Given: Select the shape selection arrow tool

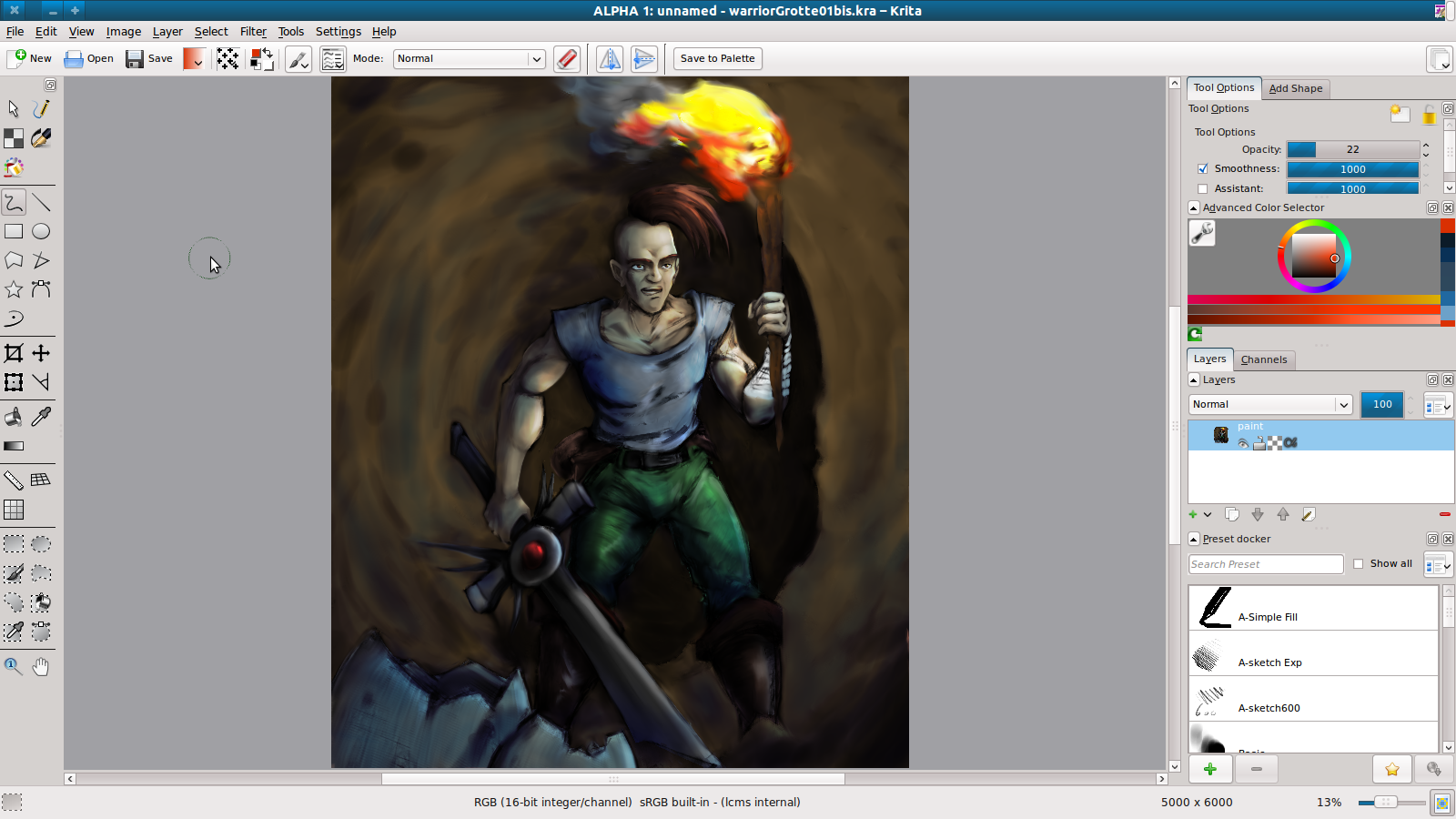Looking at the screenshot, I should click(x=14, y=109).
